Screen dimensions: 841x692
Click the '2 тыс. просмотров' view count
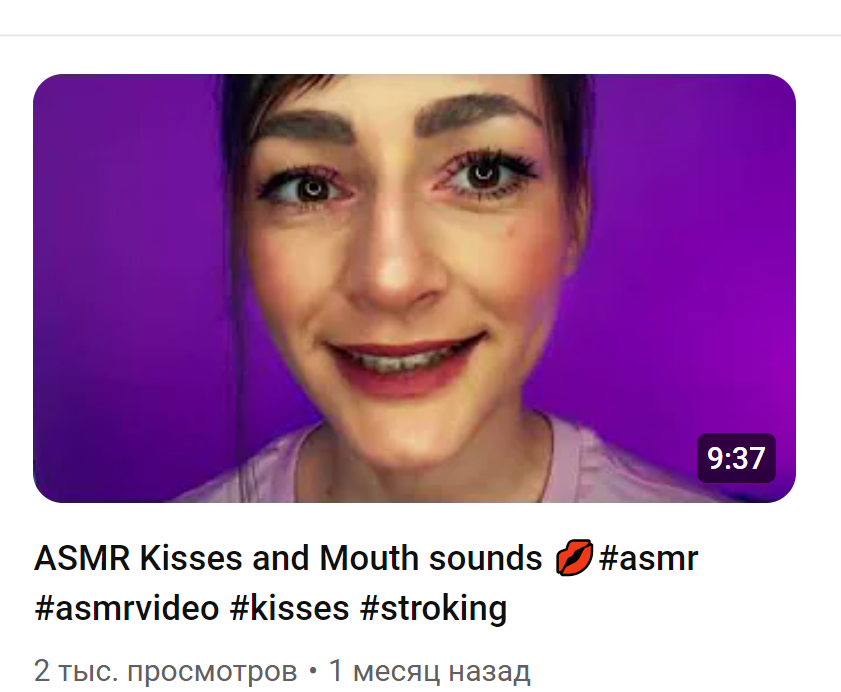(165, 671)
